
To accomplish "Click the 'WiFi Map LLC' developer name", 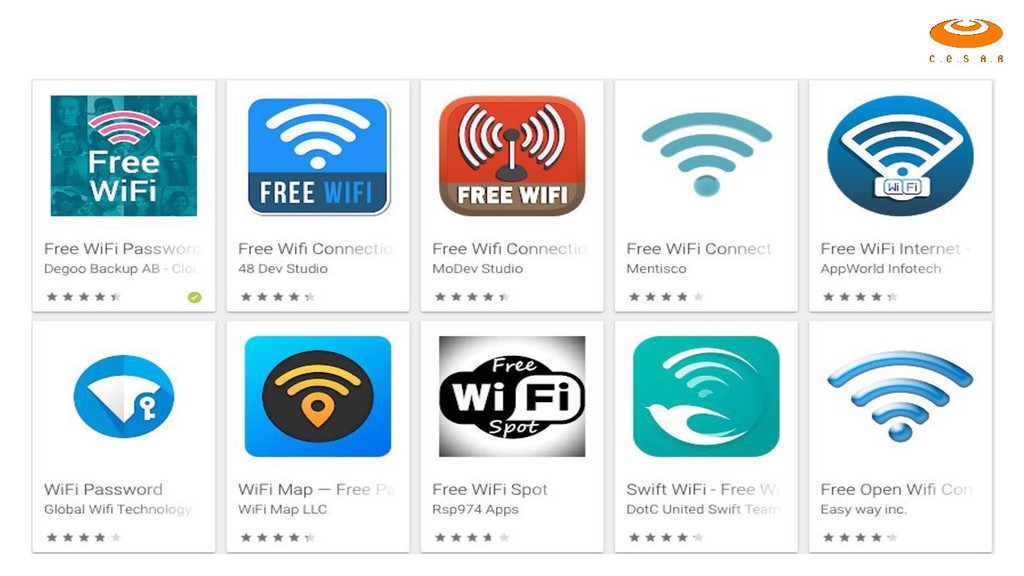I will pos(282,509).
